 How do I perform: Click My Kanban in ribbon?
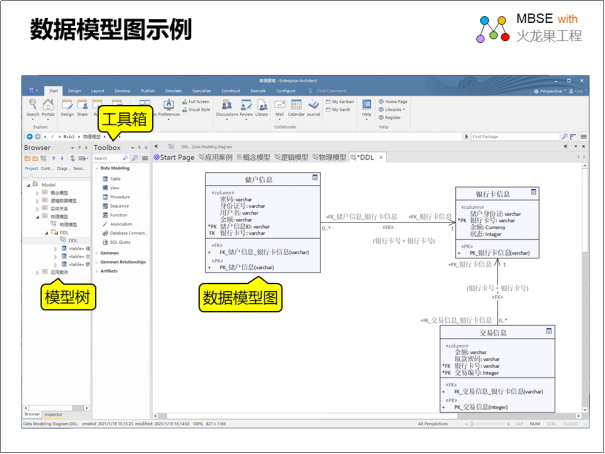338,101
